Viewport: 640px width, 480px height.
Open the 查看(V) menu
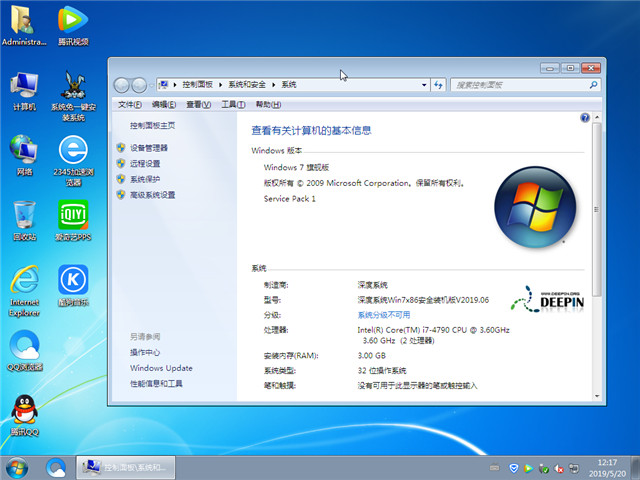198,105
